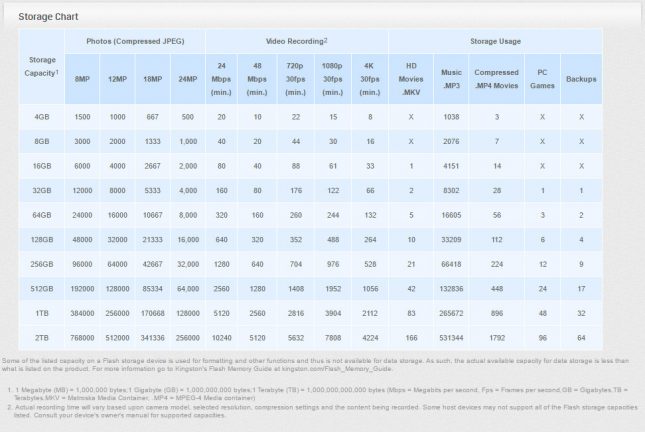The image size is (645, 432).
Task: Click the Storage Chart heading
Action: (x=49, y=17)
